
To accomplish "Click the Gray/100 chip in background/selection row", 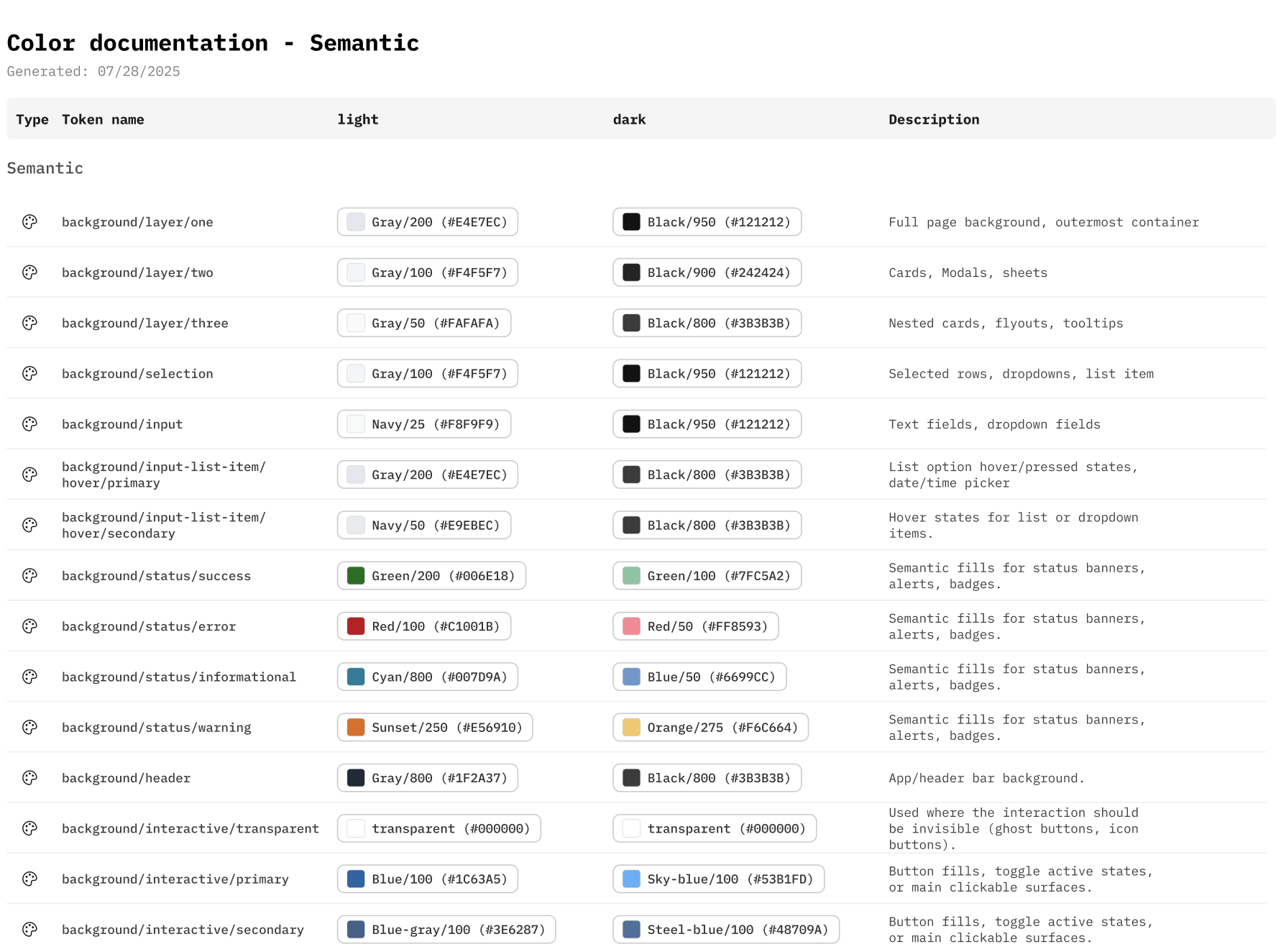I will pos(428,373).
